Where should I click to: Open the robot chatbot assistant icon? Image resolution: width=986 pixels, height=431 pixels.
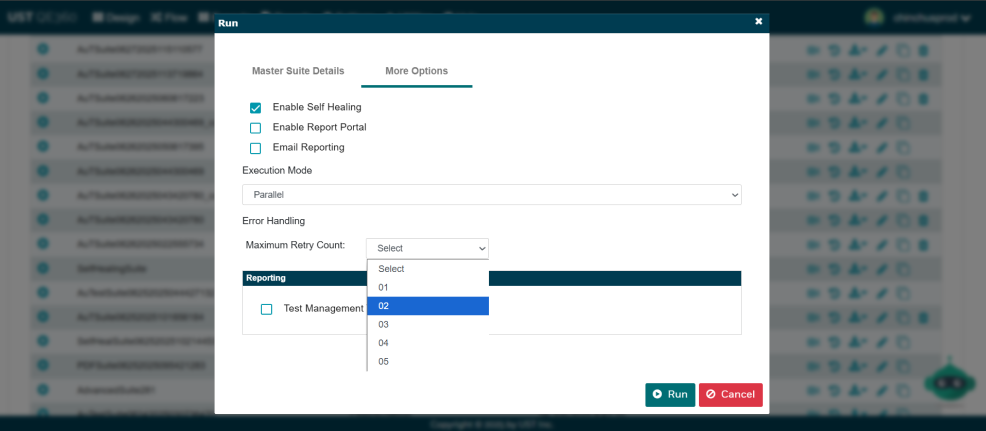(x=948, y=384)
